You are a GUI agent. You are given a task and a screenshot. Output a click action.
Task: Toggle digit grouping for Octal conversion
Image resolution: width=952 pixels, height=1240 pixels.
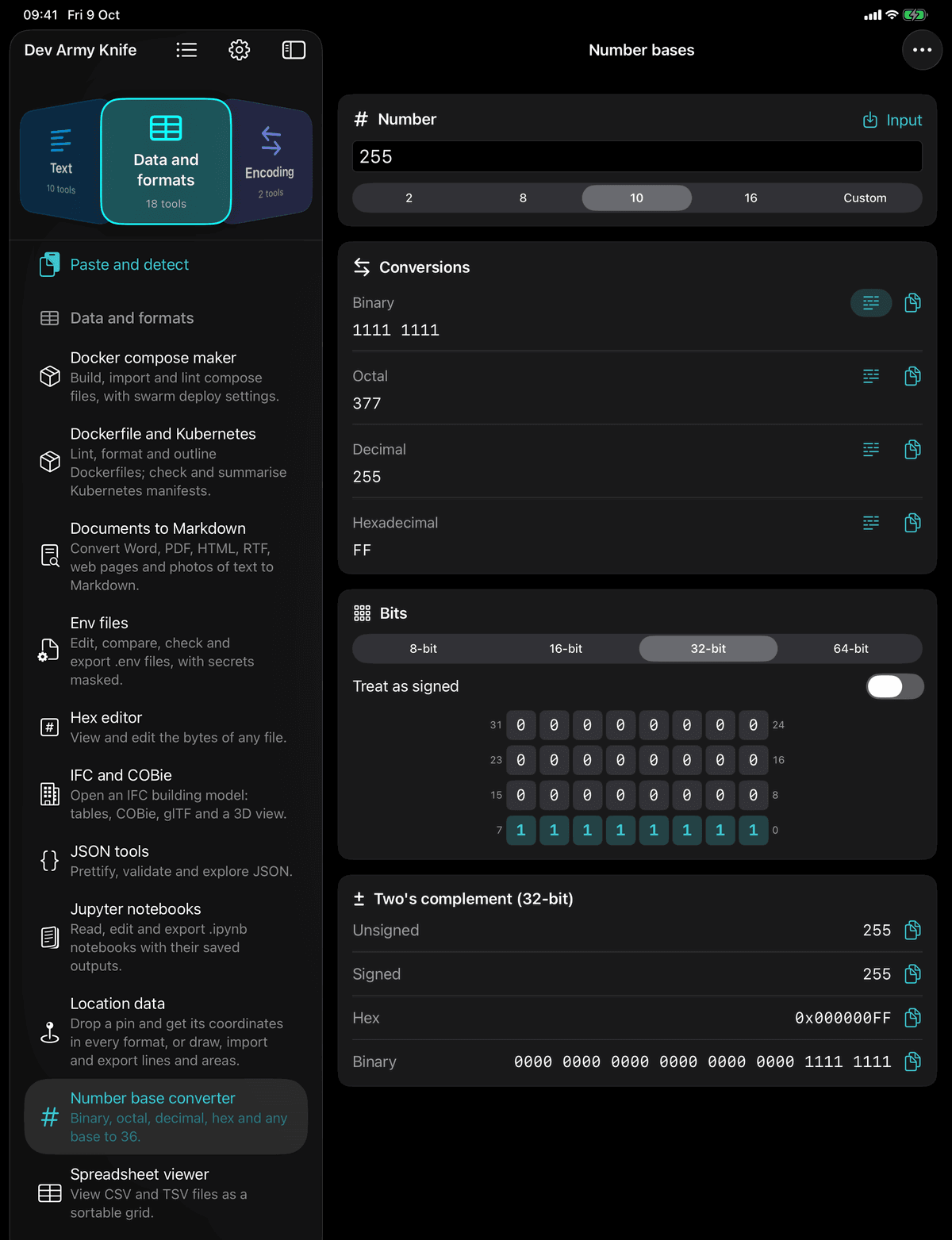(x=871, y=376)
